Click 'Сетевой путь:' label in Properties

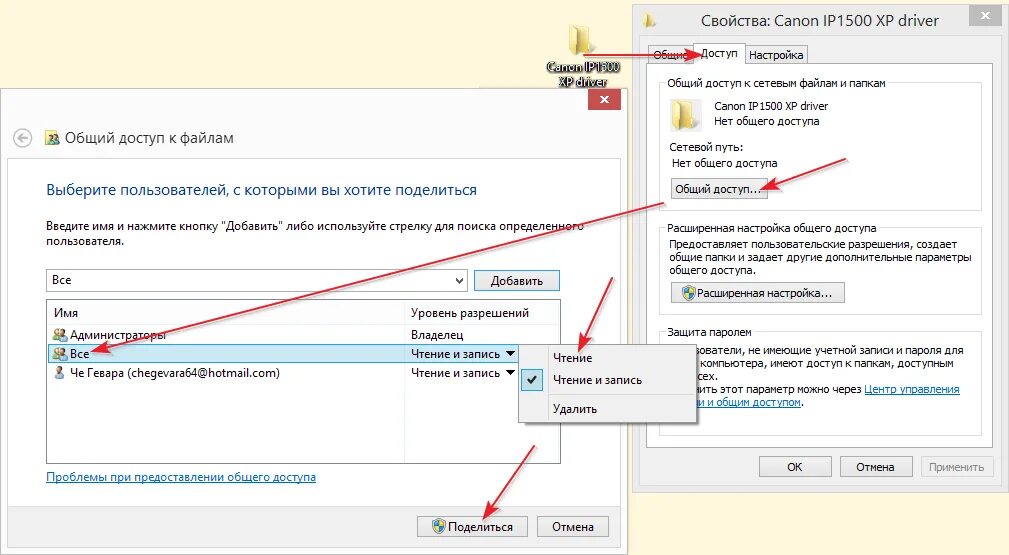(x=706, y=147)
